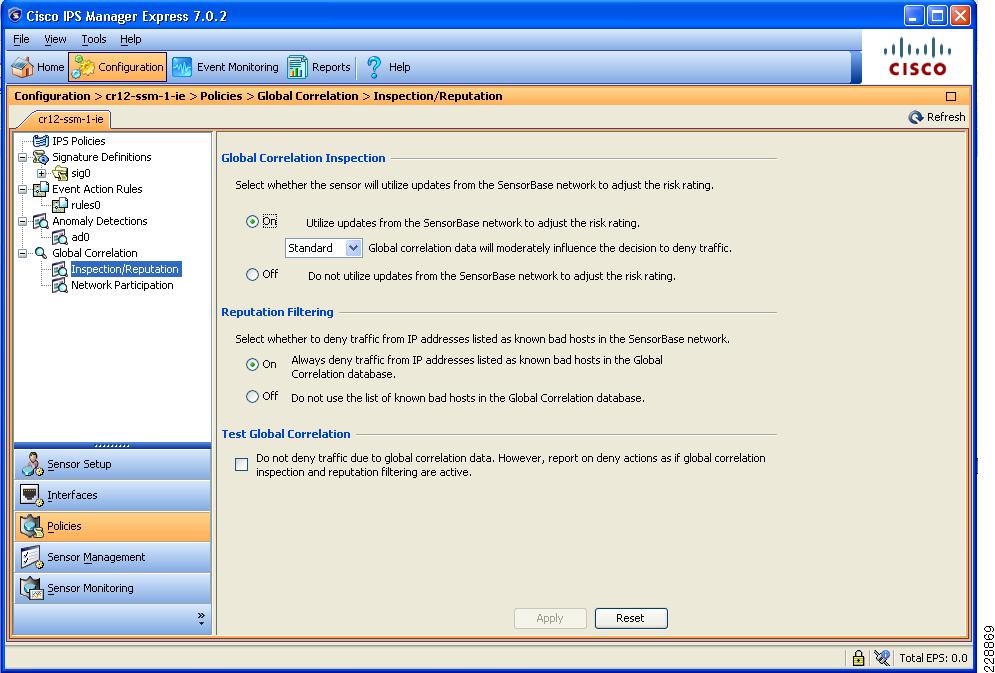995x673 pixels.
Task: Open the Home toolbar view
Action: [38, 67]
